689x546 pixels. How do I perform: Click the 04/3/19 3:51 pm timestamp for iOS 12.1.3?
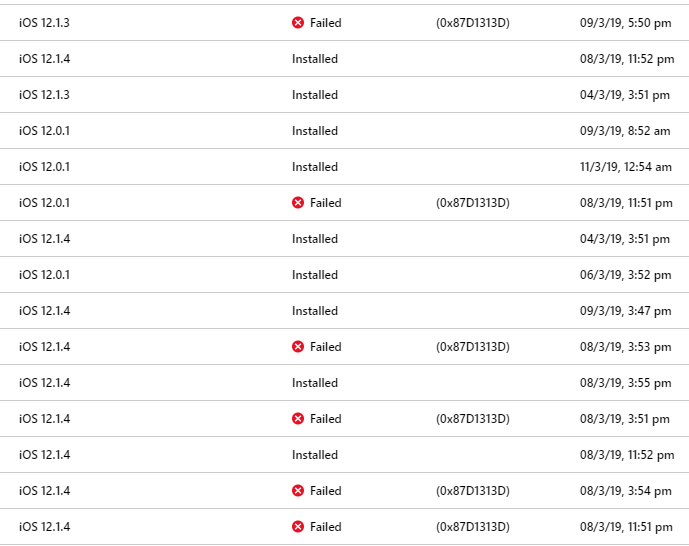(x=625, y=95)
